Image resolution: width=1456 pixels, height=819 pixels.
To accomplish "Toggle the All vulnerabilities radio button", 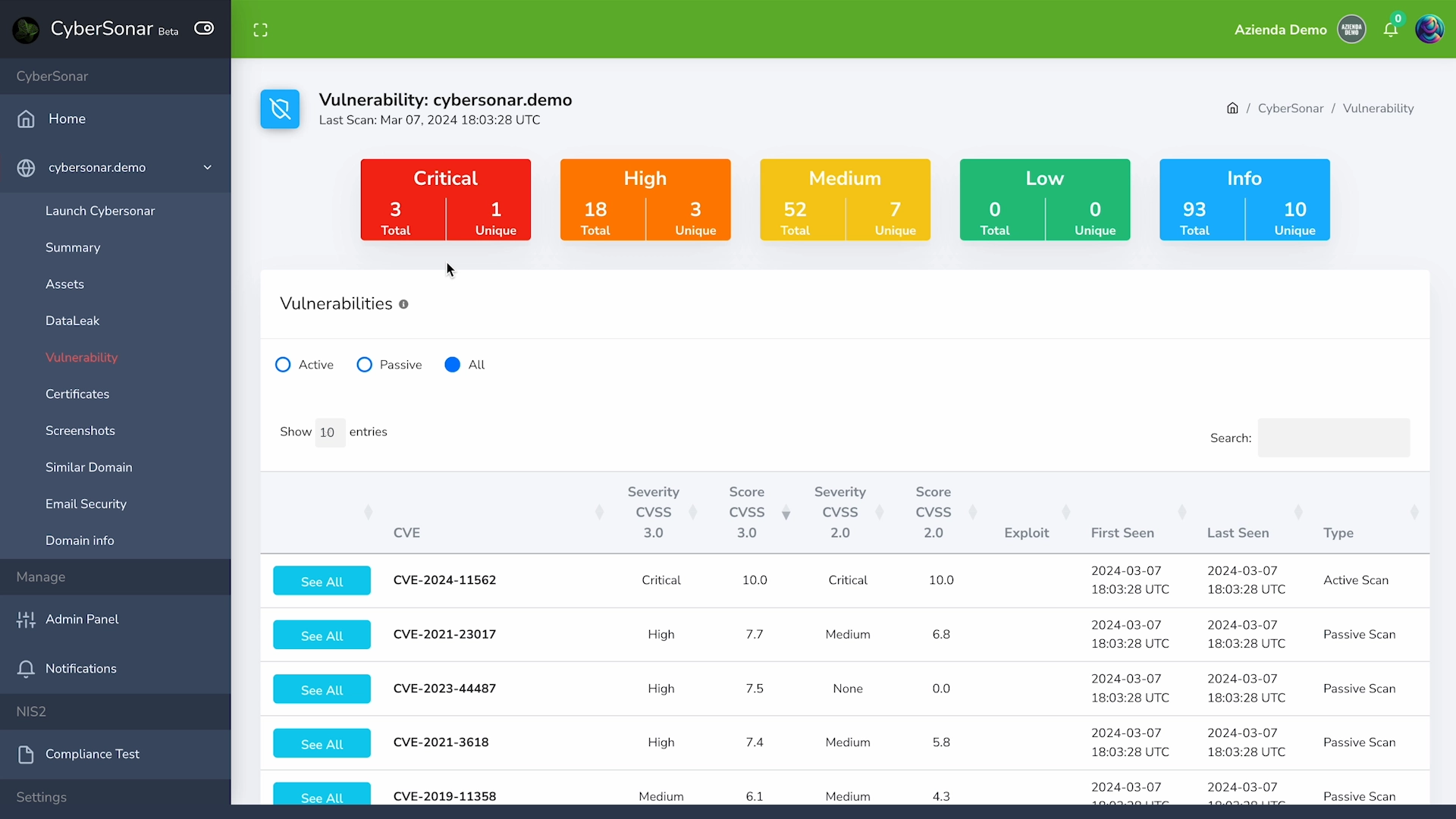I will [452, 364].
